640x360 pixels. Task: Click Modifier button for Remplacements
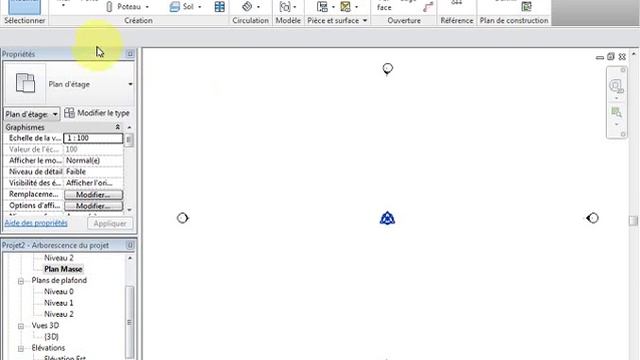(x=93, y=195)
